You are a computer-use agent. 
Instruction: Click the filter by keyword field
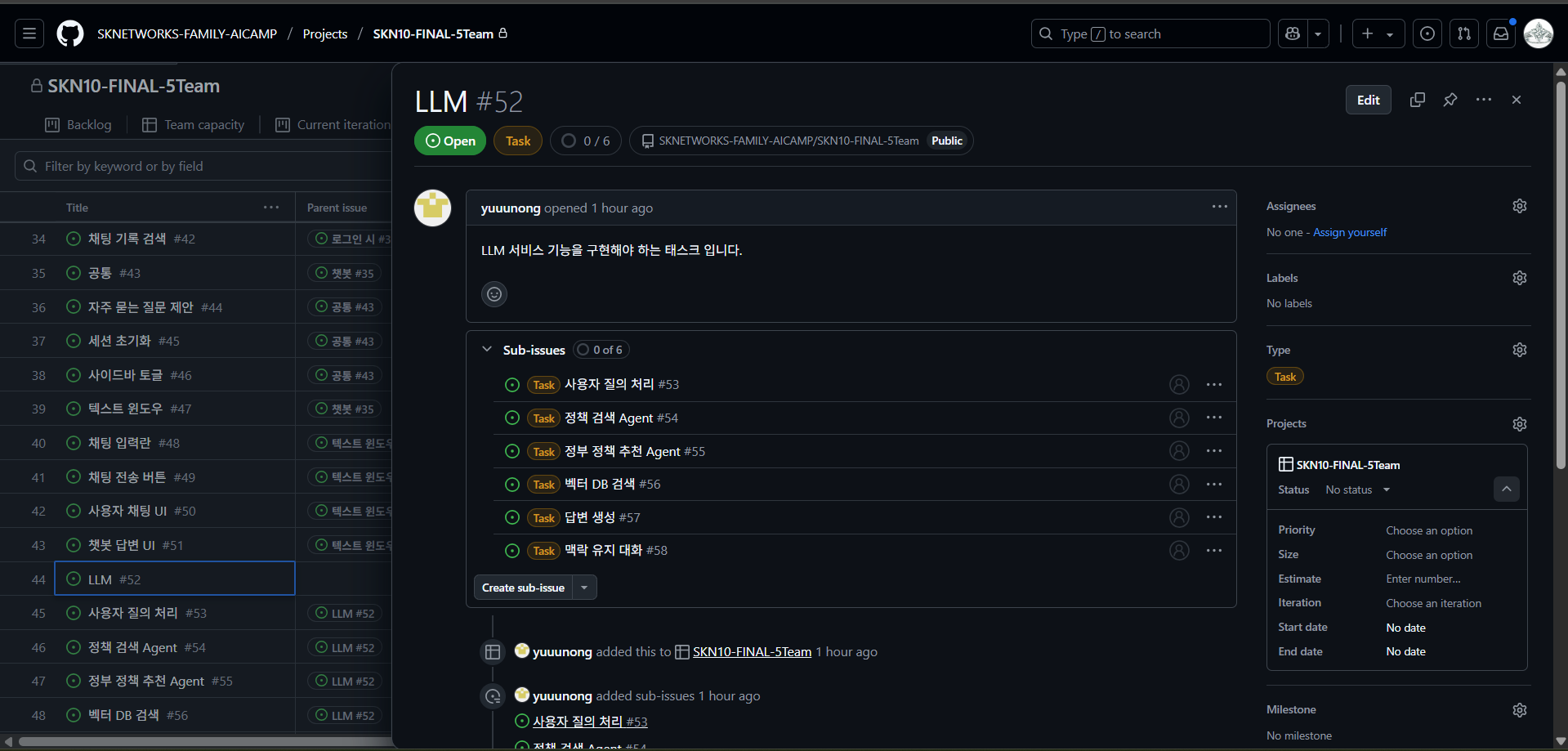click(204, 166)
